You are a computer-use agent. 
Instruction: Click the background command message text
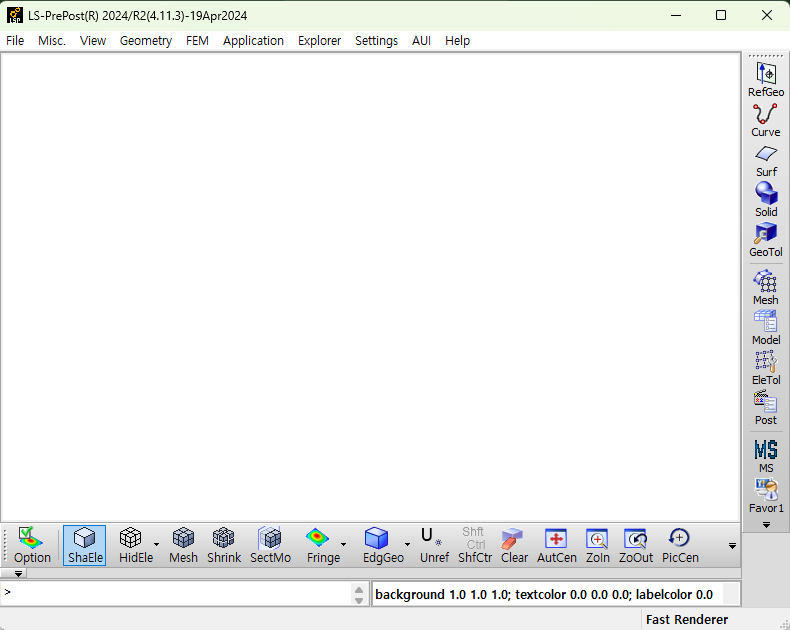click(544, 595)
